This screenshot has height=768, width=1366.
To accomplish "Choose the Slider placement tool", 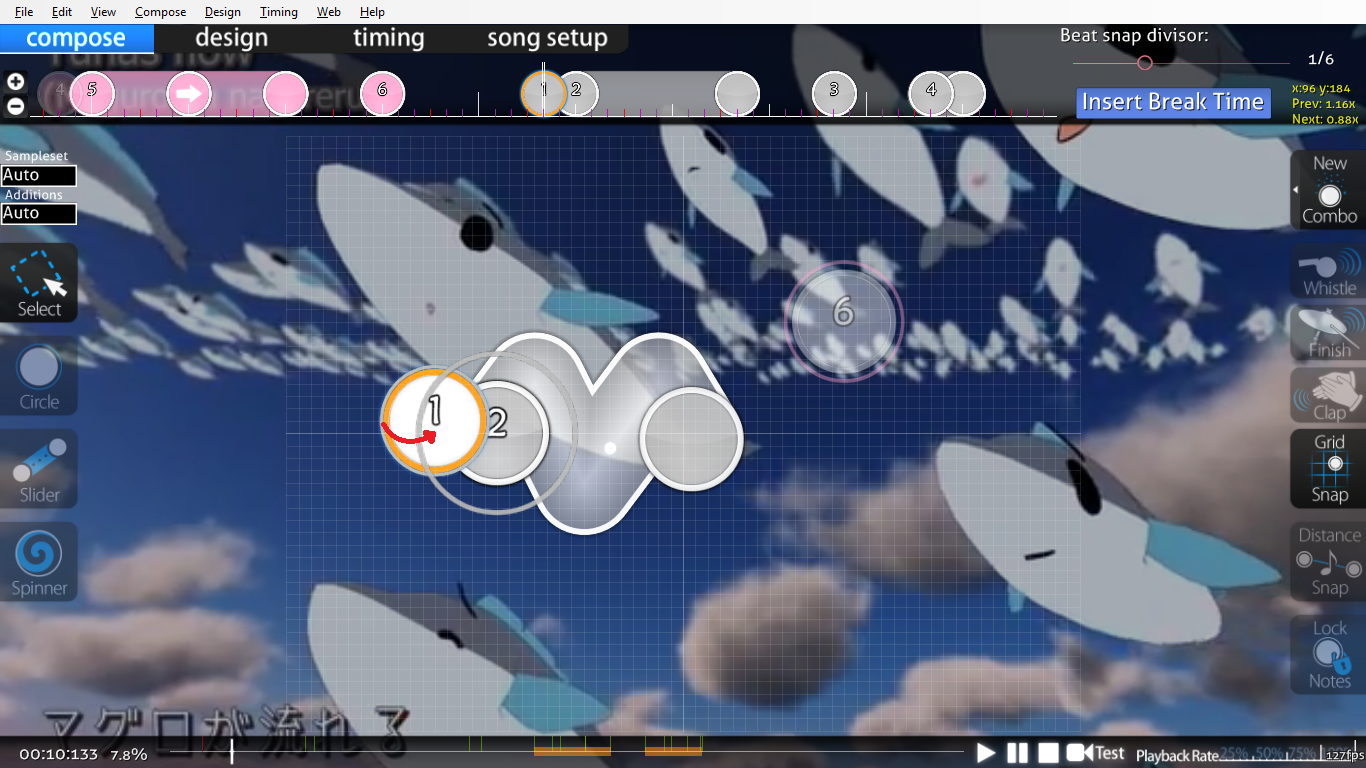I will click(39, 469).
